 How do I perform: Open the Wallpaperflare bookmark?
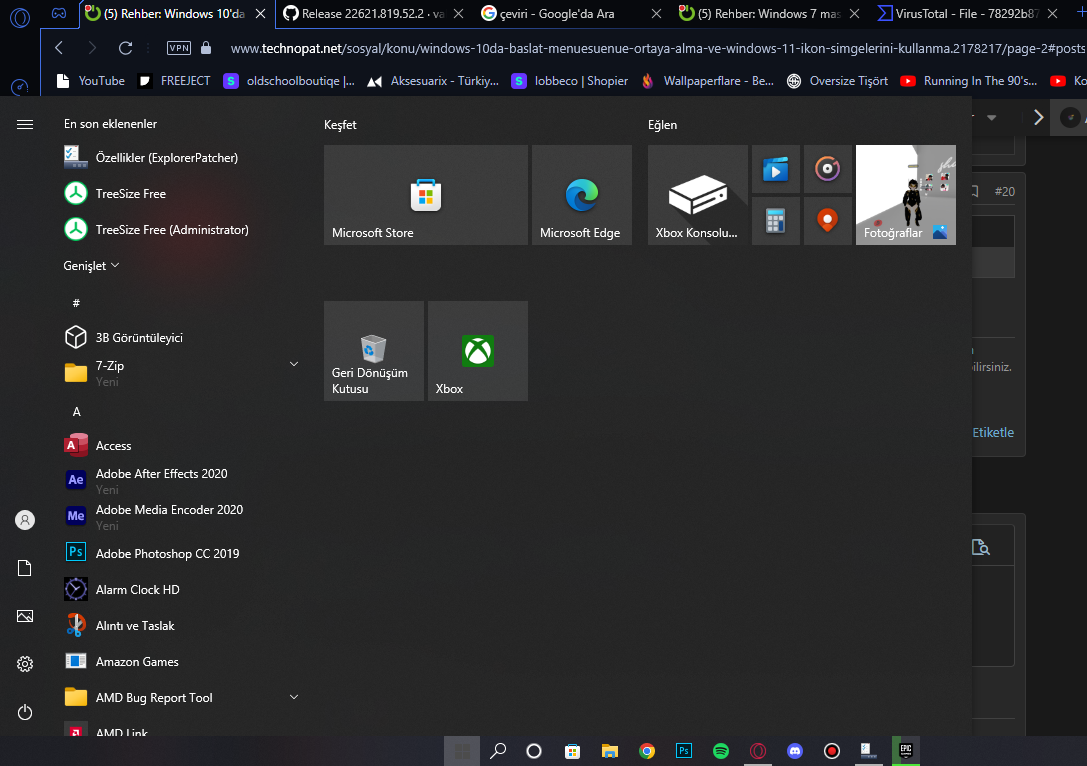pyautogui.click(x=707, y=81)
